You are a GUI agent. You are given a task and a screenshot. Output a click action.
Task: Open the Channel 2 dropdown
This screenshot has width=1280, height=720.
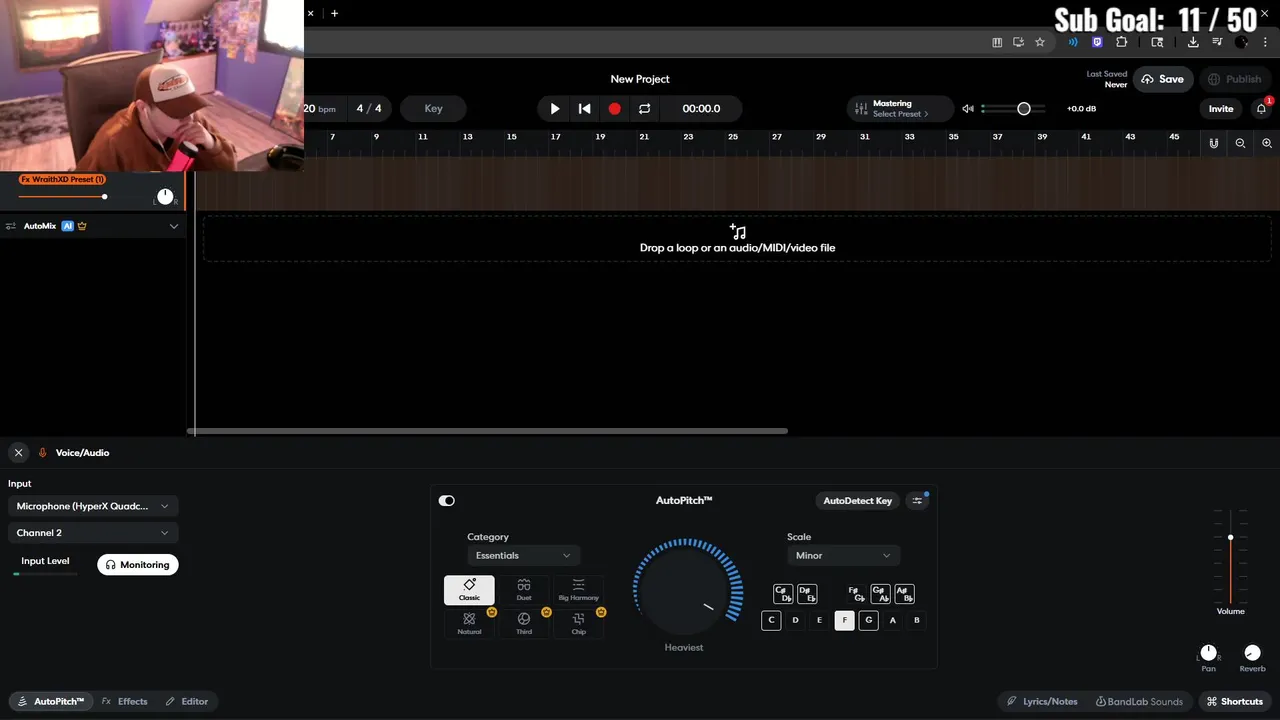click(93, 533)
